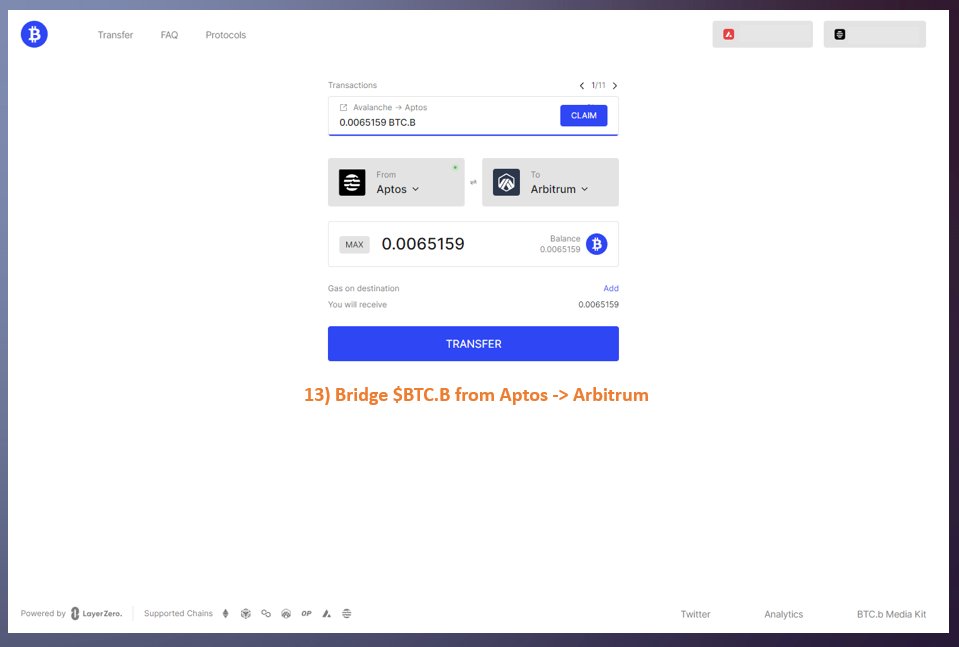
Task: Click the Balance 0.0065159 text
Action: [x=560, y=250]
